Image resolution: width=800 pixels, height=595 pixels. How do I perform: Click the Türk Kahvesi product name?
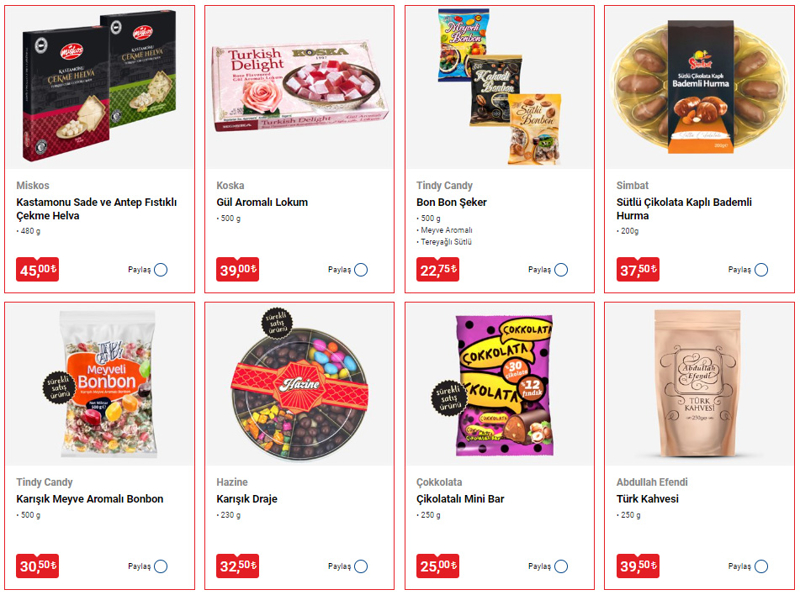click(x=647, y=499)
